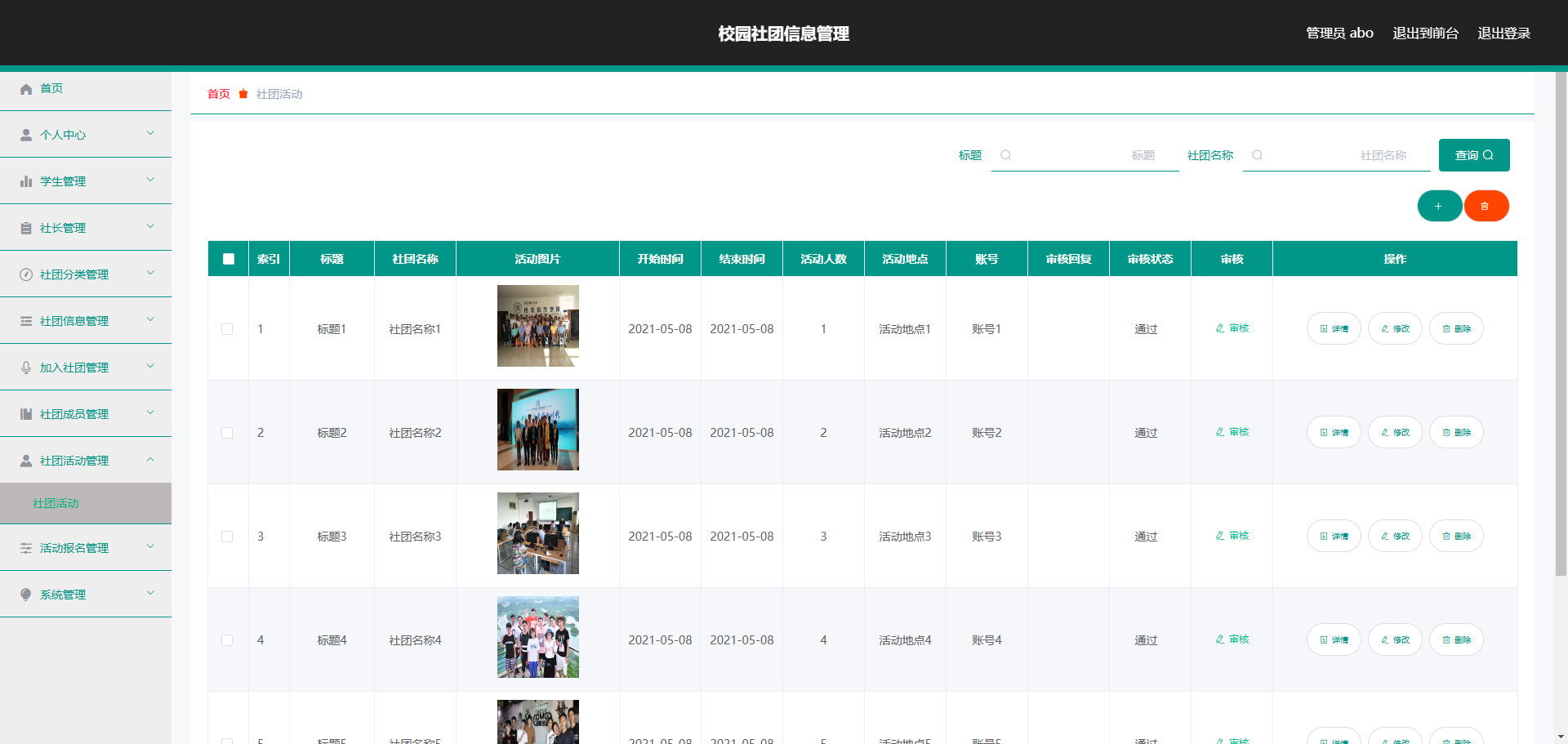
Task: Expand the 系统管理 chevron
Action: click(150, 593)
